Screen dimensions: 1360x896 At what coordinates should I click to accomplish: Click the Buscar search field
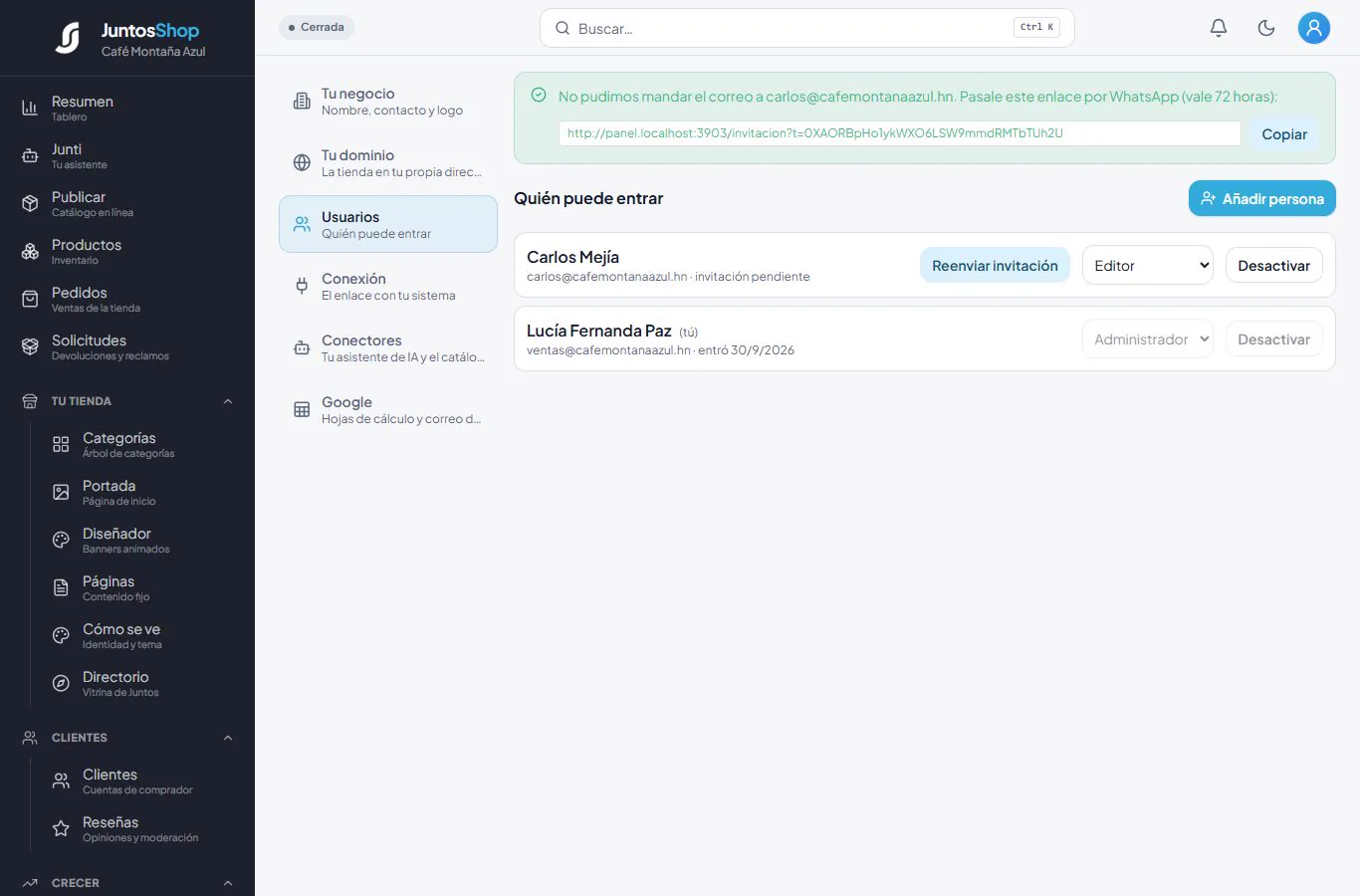[806, 28]
